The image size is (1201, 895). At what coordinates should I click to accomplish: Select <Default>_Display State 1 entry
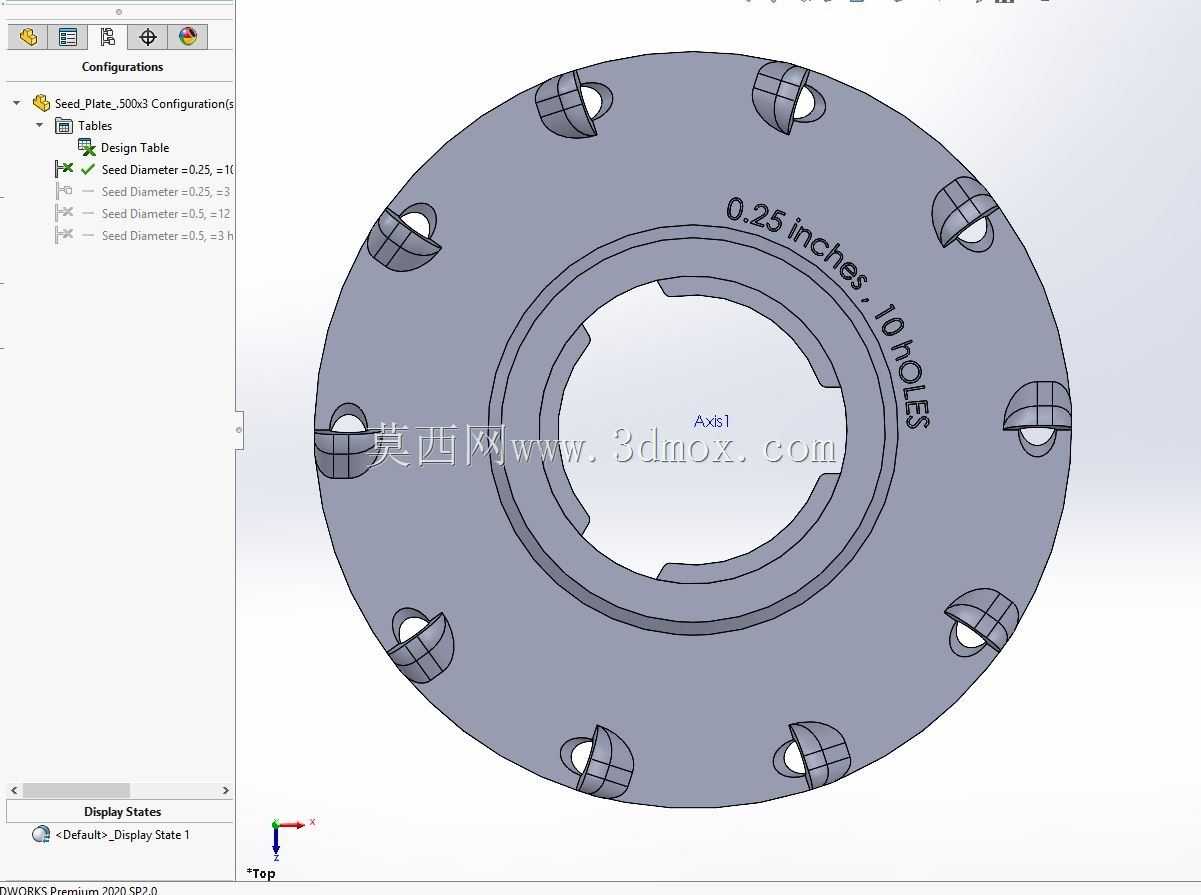pyautogui.click(x=122, y=834)
